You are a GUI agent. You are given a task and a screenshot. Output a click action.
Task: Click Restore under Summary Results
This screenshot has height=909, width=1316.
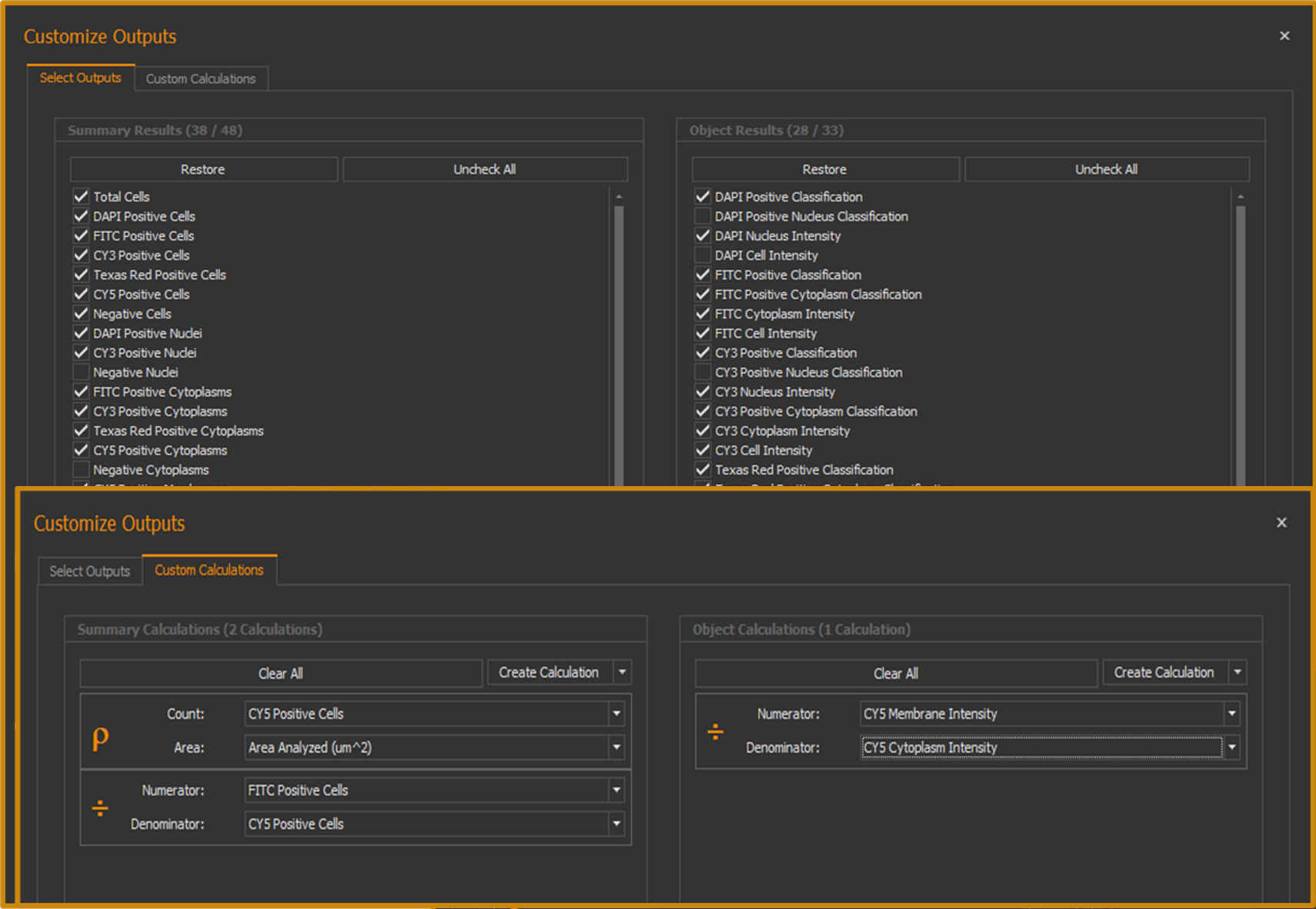(203, 169)
